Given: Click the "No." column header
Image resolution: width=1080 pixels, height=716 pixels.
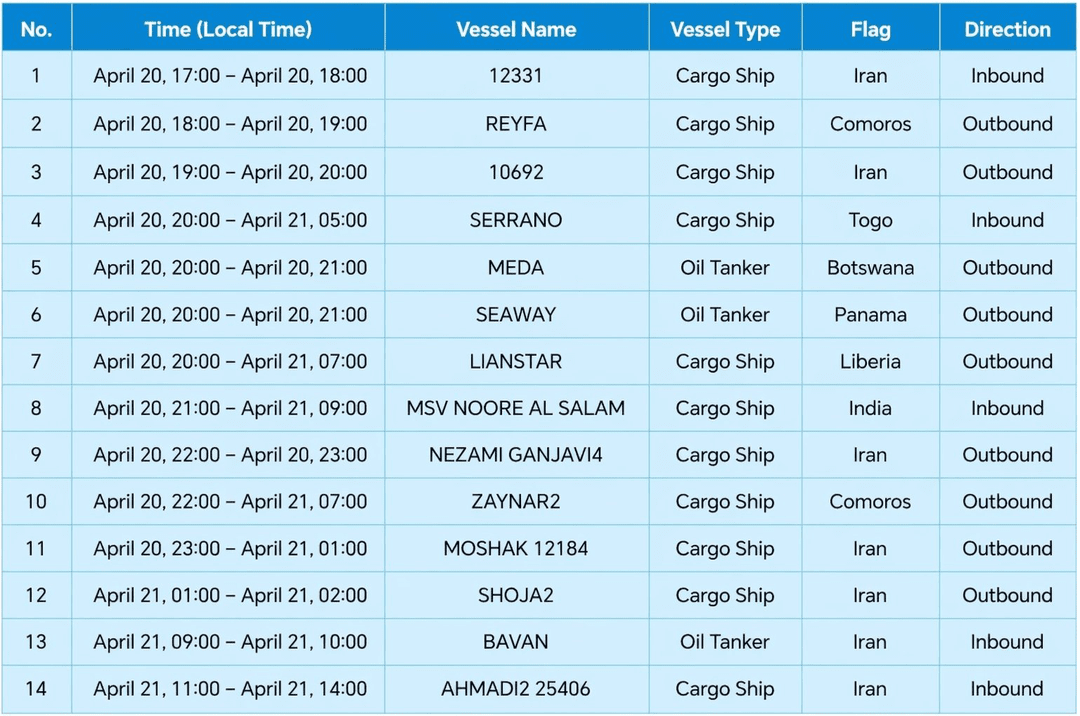Looking at the screenshot, I should click(36, 29).
